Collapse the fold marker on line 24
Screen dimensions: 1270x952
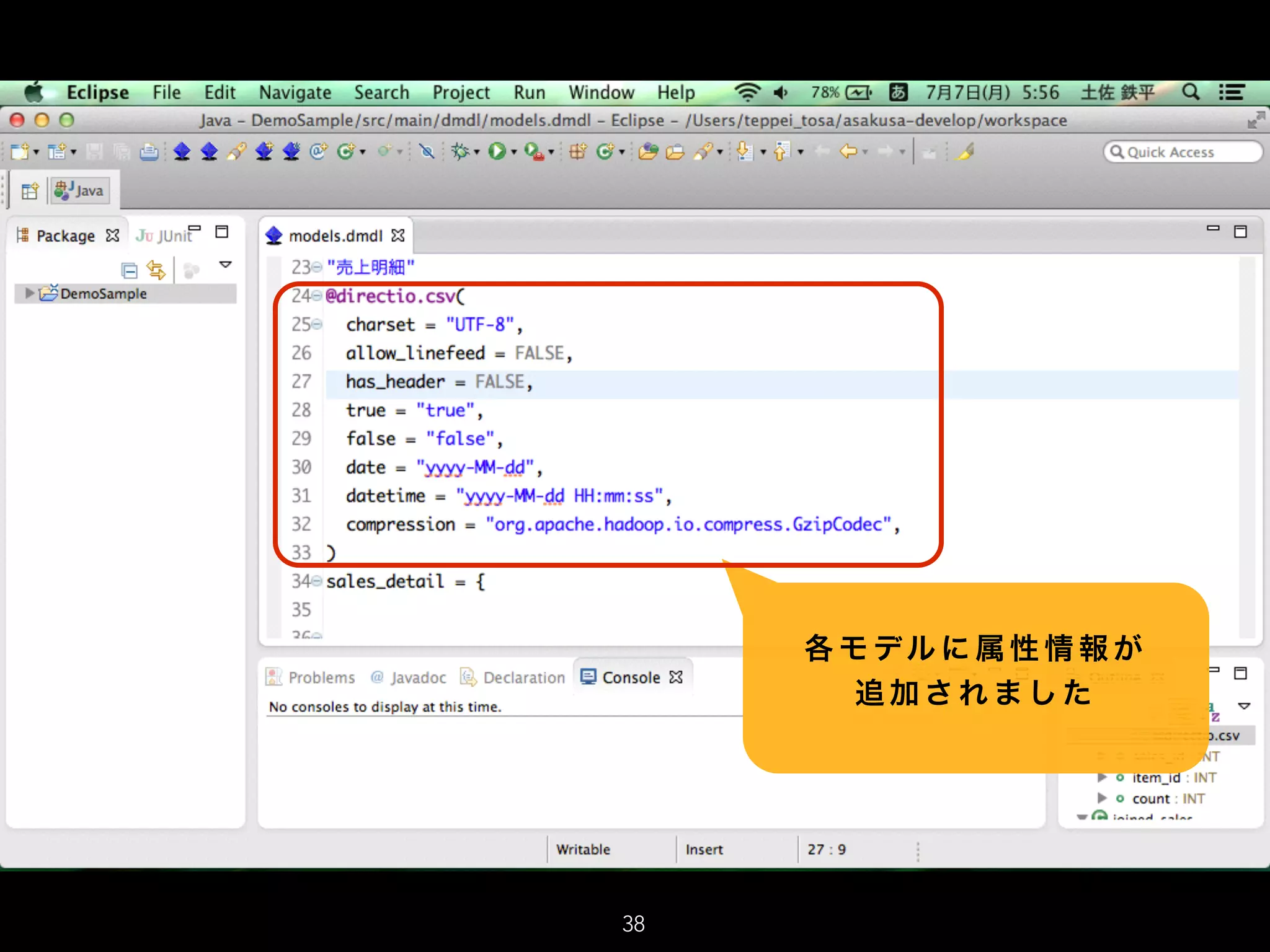coord(317,296)
